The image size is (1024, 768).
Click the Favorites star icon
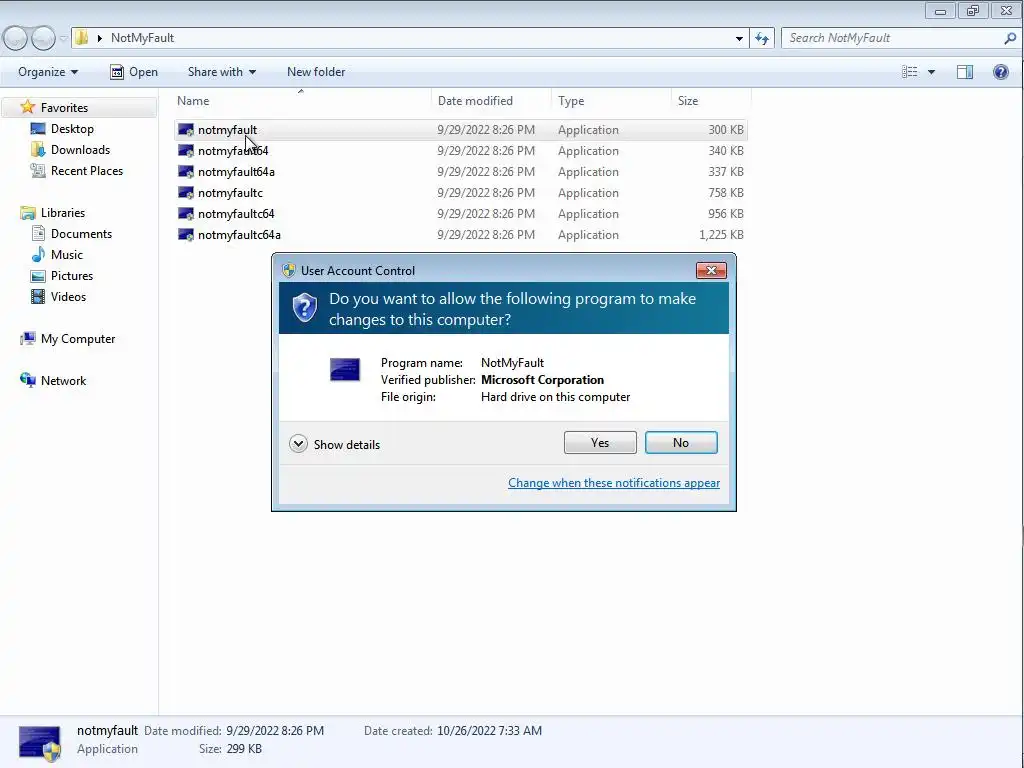tap(27, 107)
